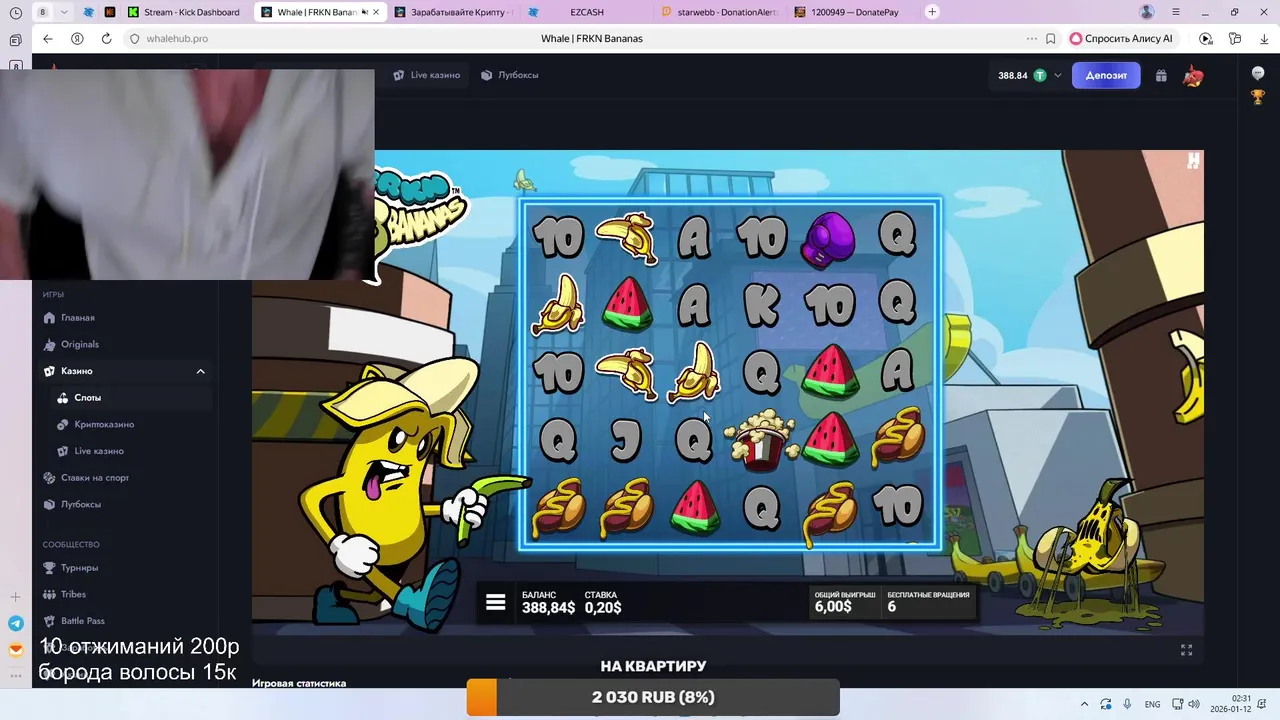The image size is (1280, 720).
Task: Click the free spins counter showing 6
Action: pyautogui.click(x=928, y=601)
